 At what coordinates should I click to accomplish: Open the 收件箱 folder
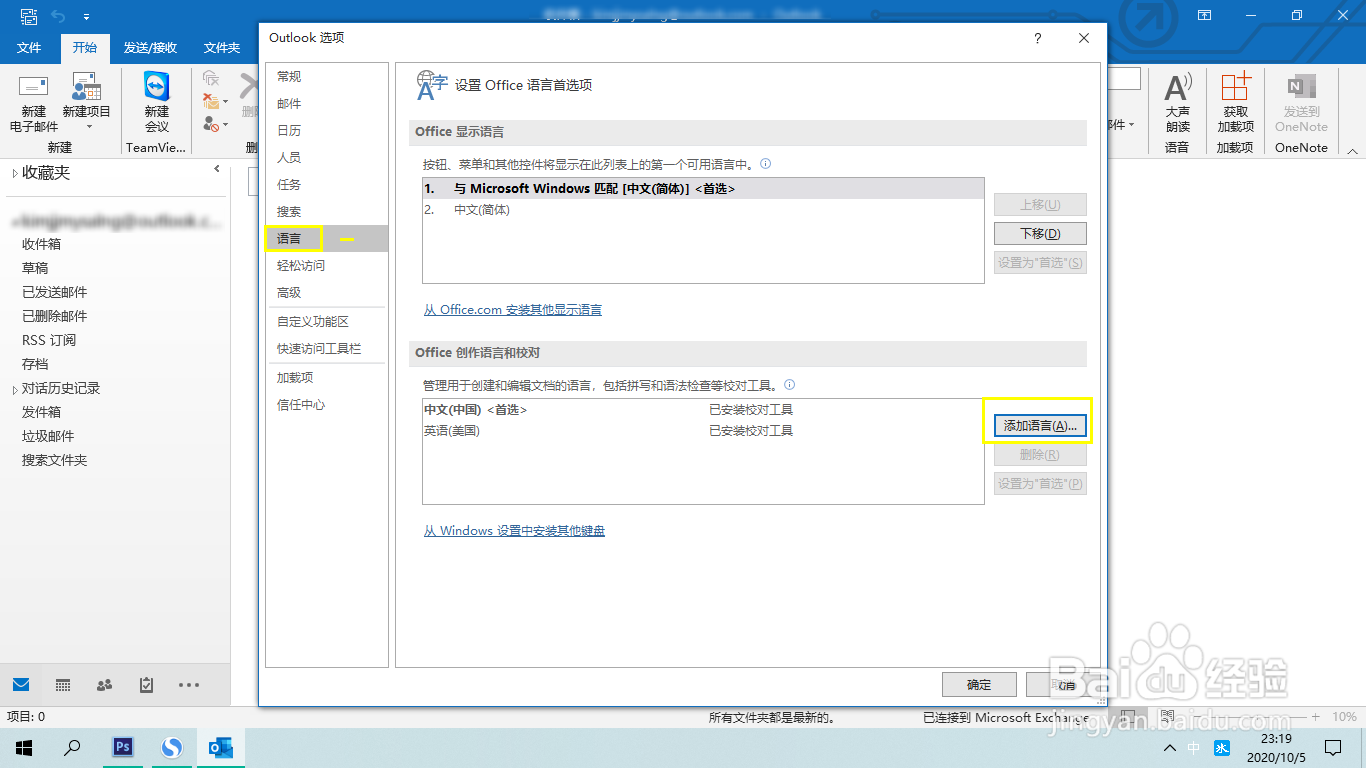pyautogui.click(x=42, y=244)
